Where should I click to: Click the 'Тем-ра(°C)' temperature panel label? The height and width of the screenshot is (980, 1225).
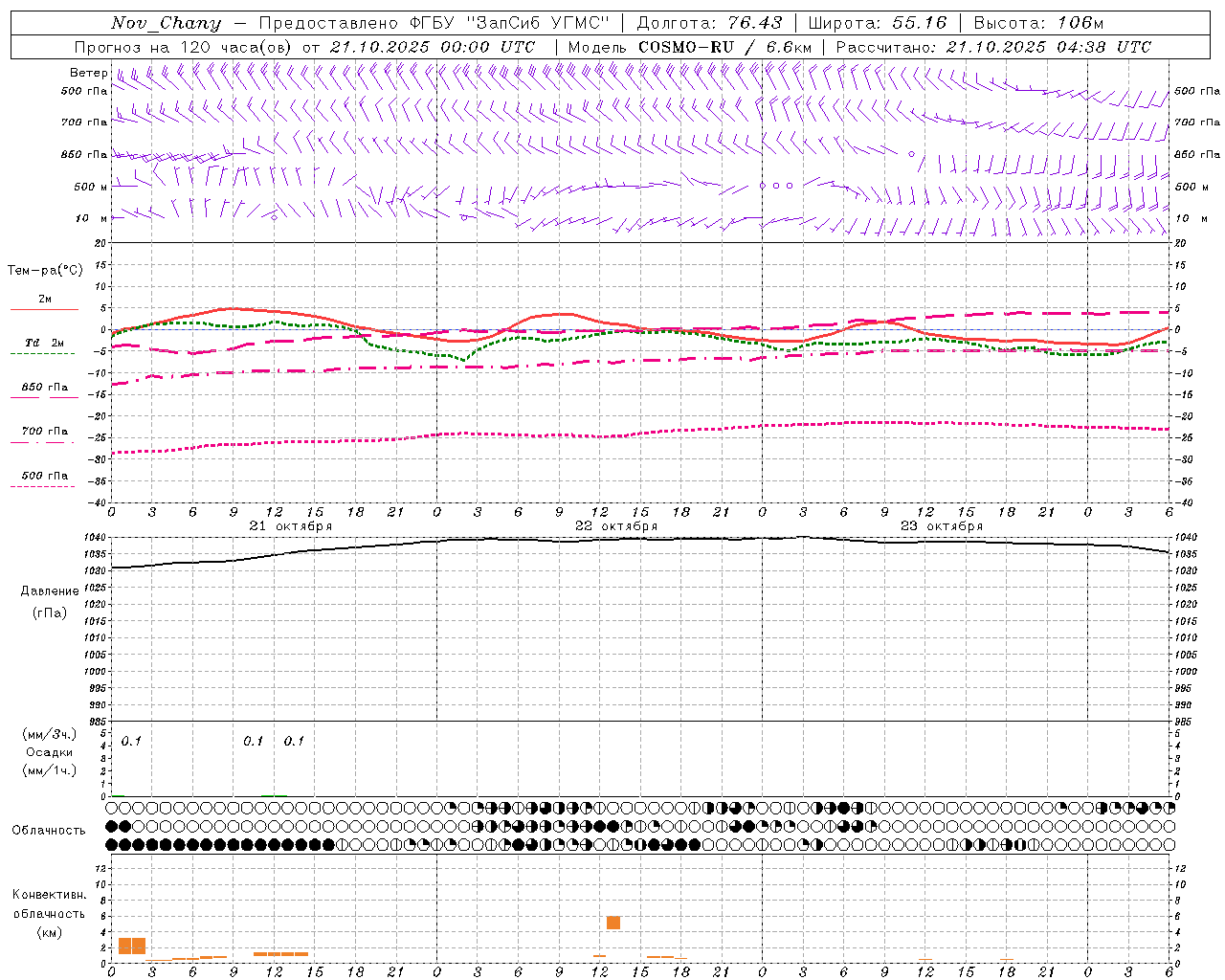pyautogui.click(x=45, y=271)
